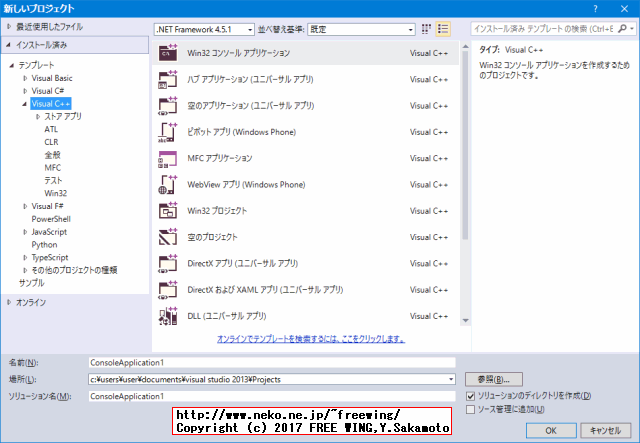Select the Win32 console application template icon
640x443 pixels.
point(168,53)
